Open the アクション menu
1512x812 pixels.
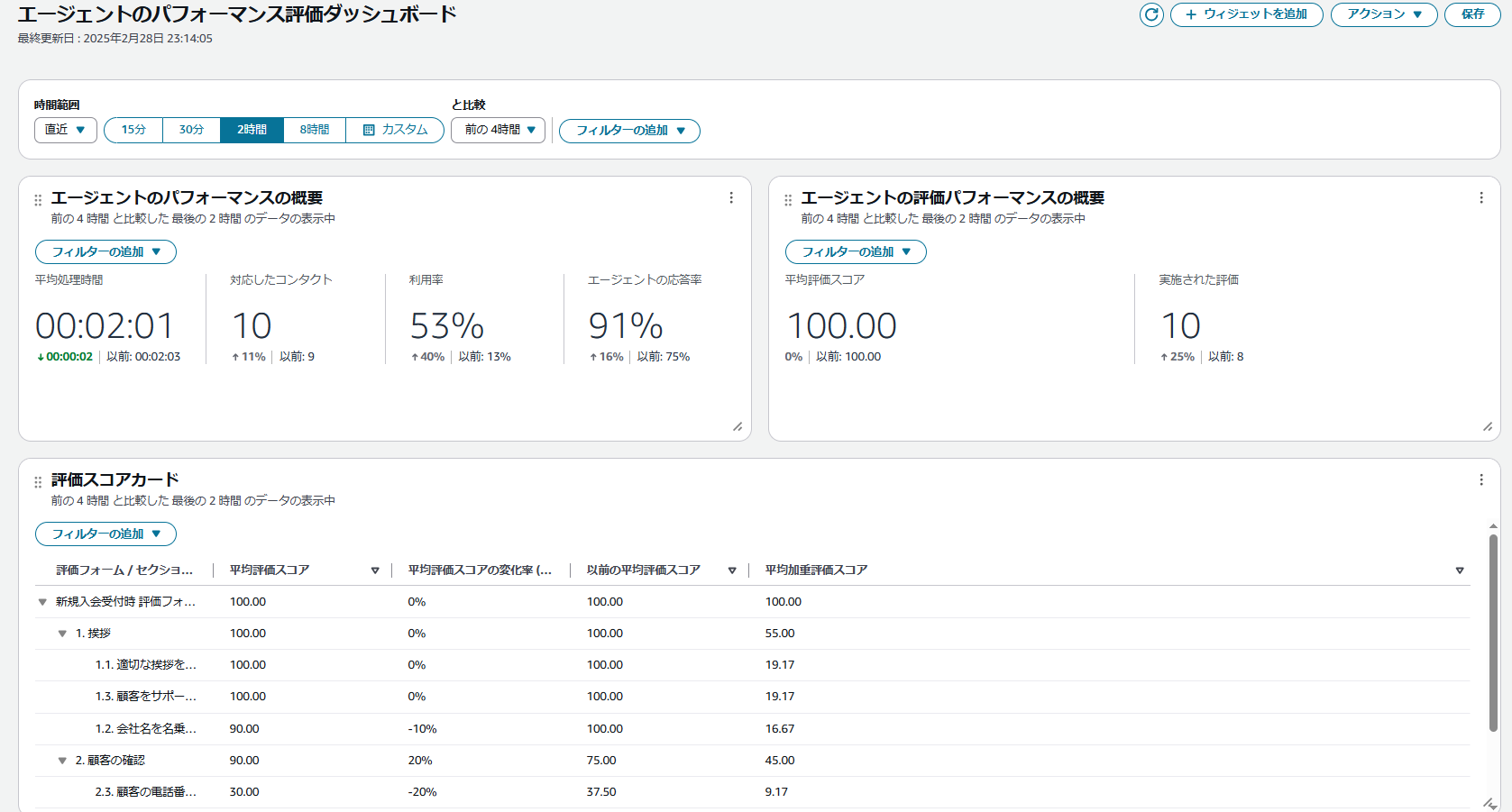1383,14
